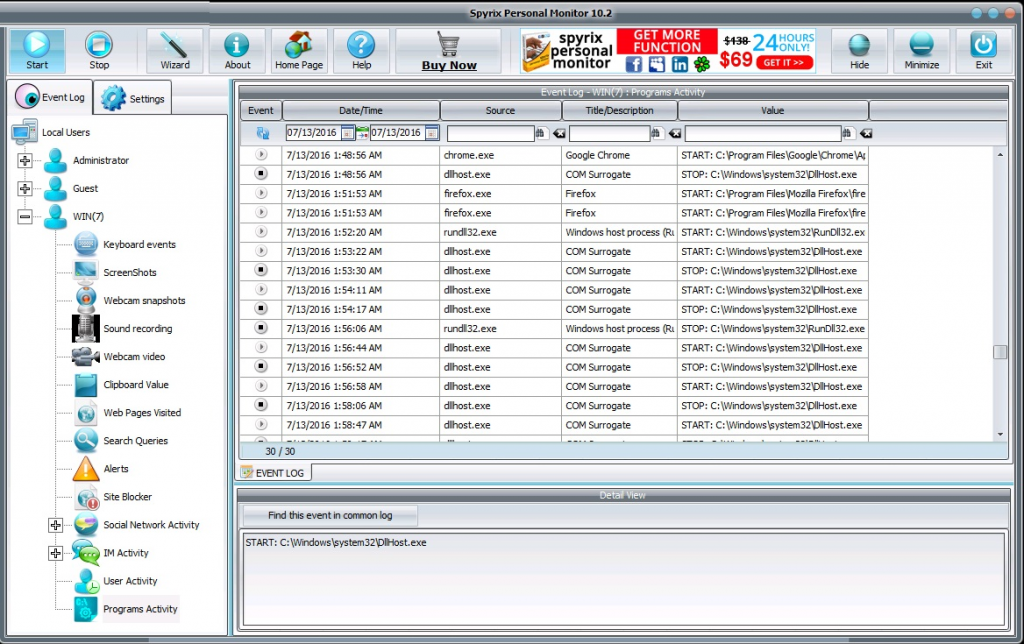Image resolution: width=1024 pixels, height=644 pixels.
Task: Click the Value filter input field
Action: point(762,133)
